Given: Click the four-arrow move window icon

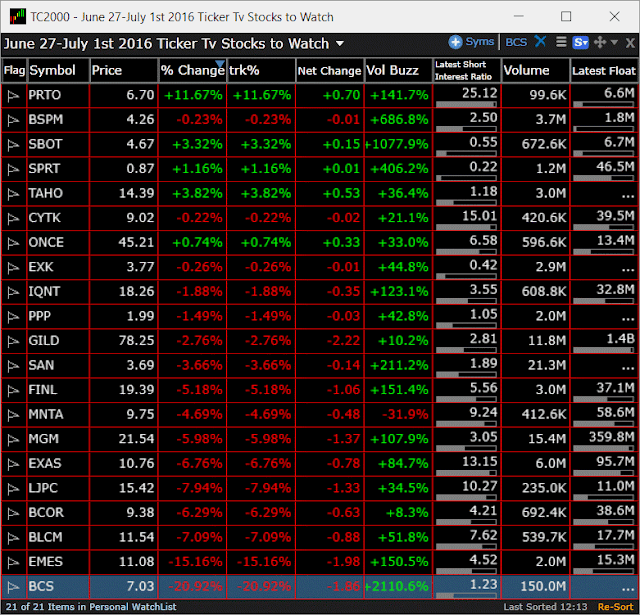Looking at the screenshot, I should [600, 42].
